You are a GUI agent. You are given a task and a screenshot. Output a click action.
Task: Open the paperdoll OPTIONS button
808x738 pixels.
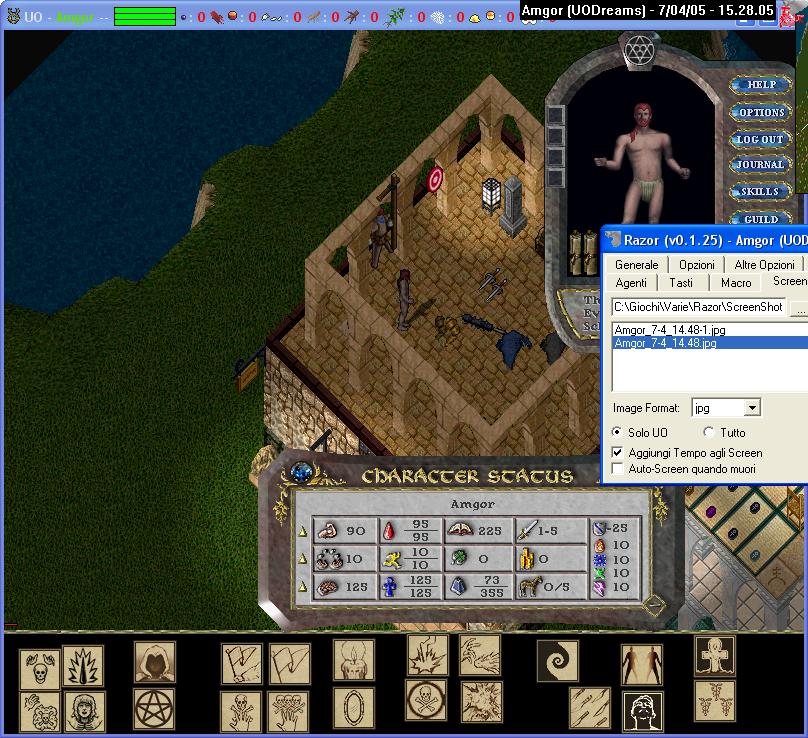(x=761, y=112)
